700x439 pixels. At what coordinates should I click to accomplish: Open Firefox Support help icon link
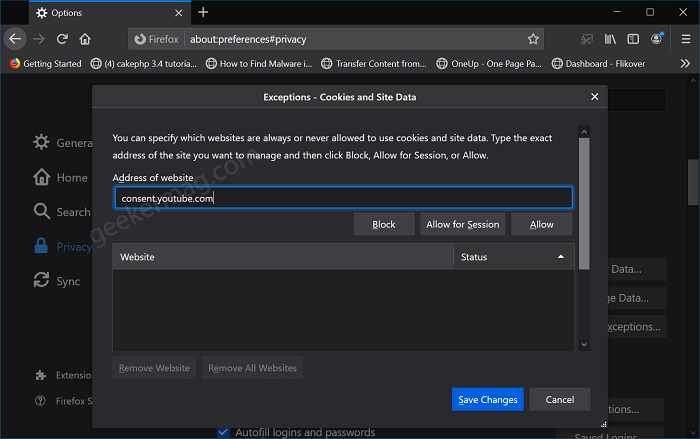62,401
